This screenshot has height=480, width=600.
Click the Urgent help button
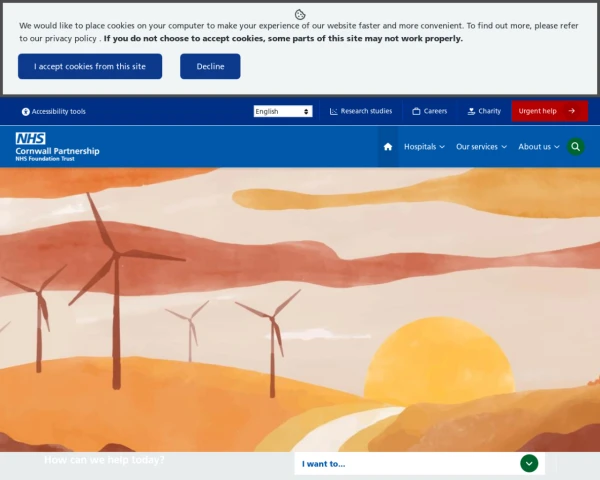coord(549,111)
